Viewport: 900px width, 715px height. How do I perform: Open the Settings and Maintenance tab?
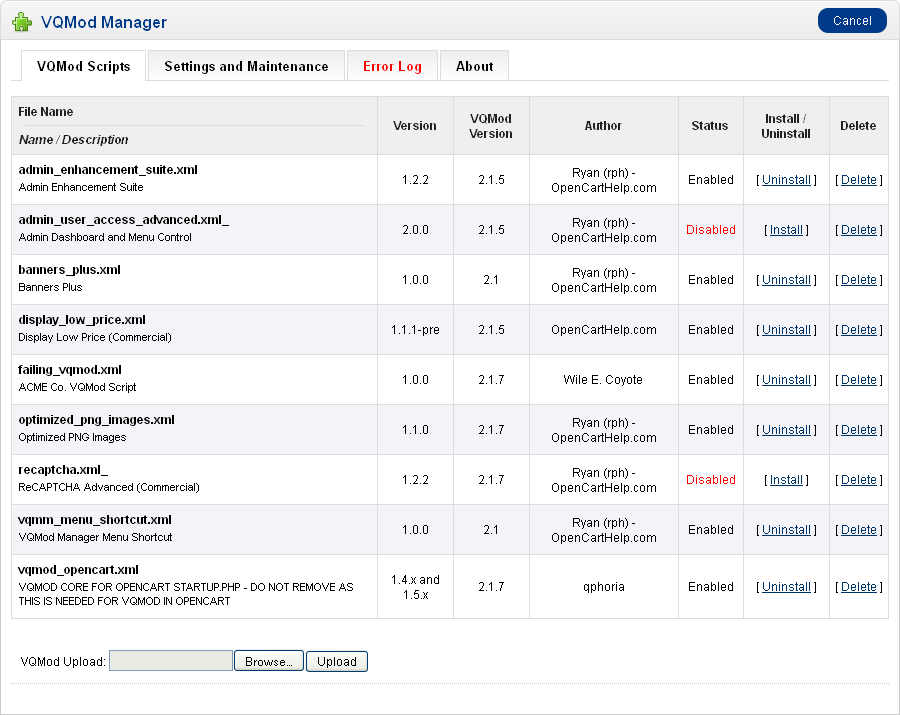pyautogui.click(x=246, y=66)
